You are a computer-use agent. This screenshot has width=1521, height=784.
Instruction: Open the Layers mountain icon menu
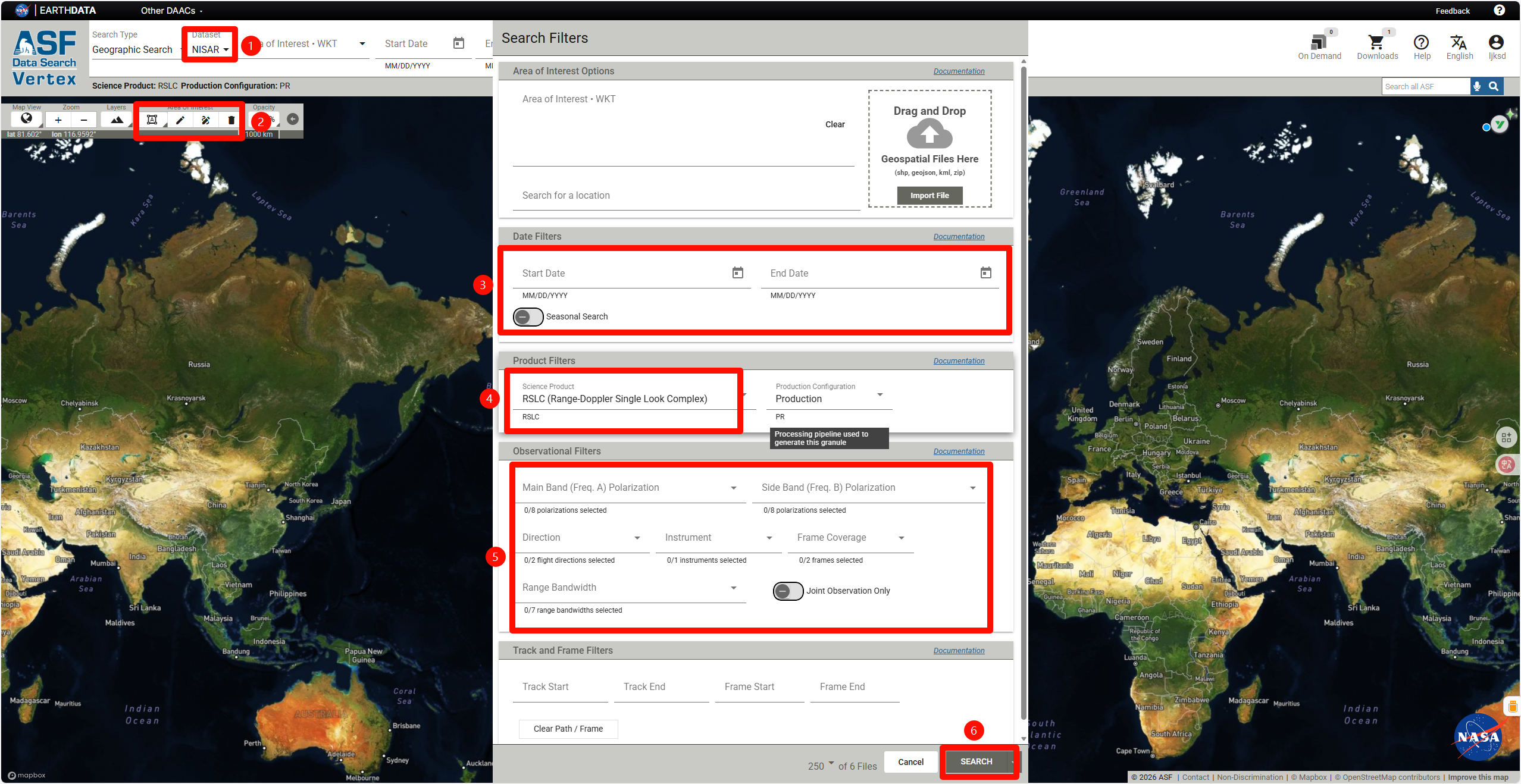coord(117,120)
